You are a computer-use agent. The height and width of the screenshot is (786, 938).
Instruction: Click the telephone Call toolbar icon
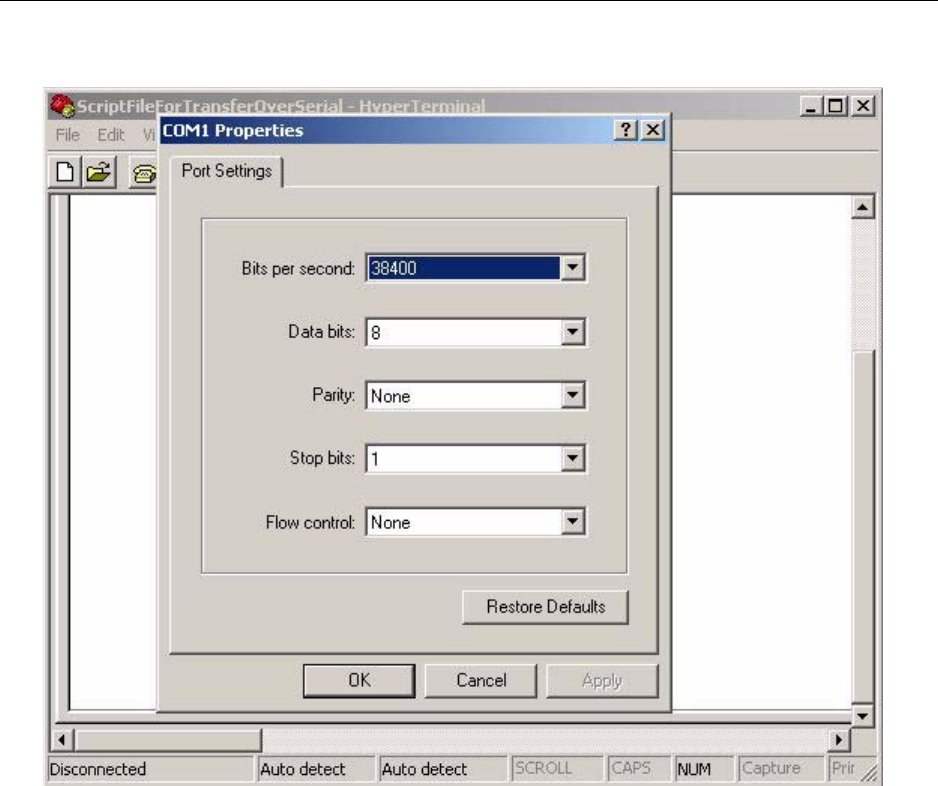tap(144, 173)
